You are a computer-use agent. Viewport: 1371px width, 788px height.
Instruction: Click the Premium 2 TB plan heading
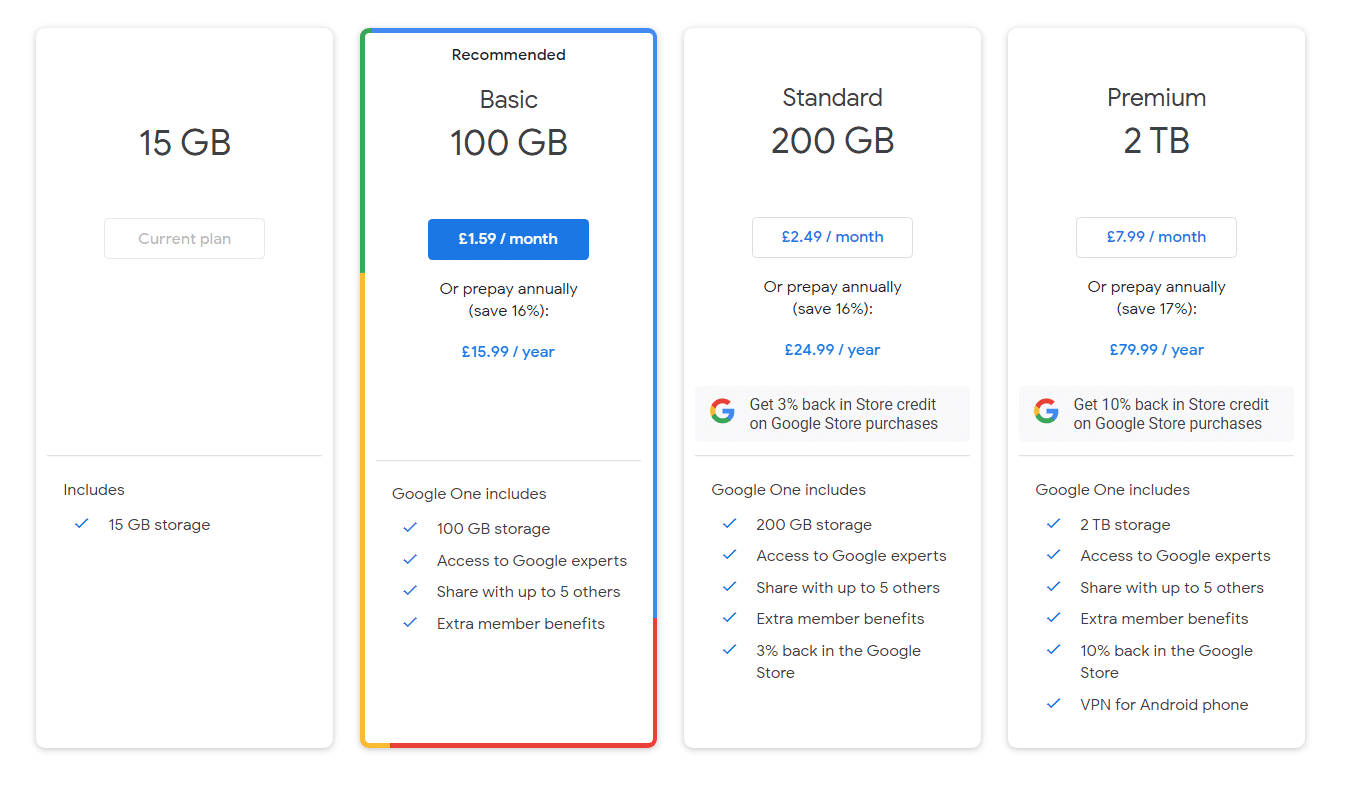coord(1156,120)
